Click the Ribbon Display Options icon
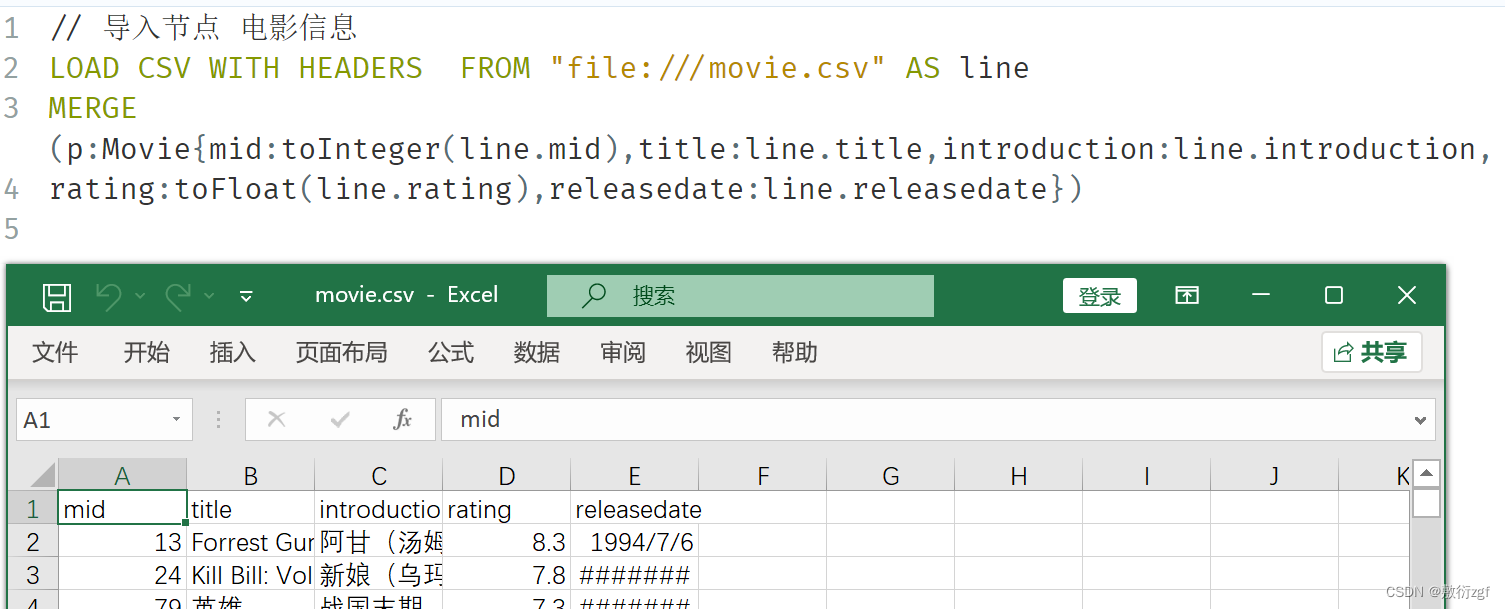 (1187, 295)
